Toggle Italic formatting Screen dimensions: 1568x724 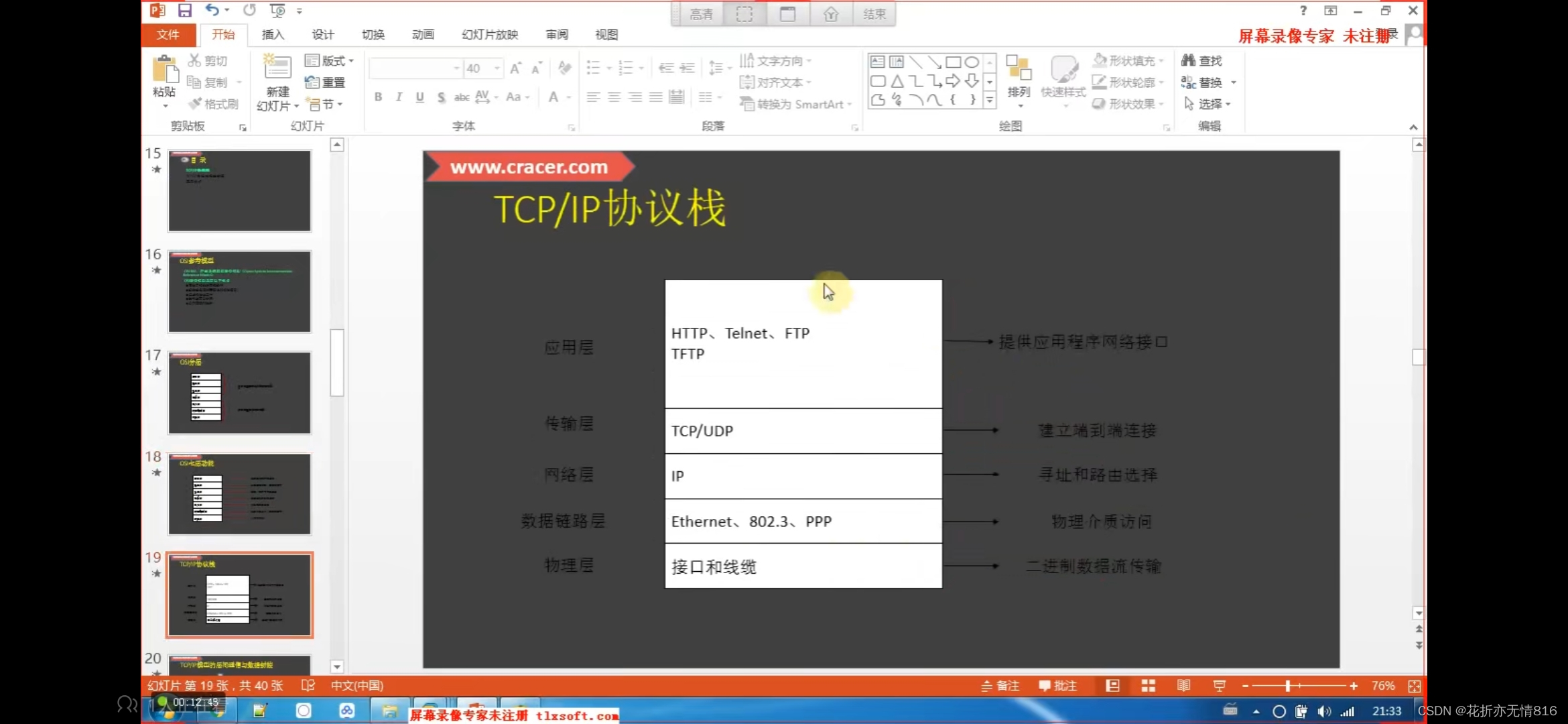click(x=399, y=97)
